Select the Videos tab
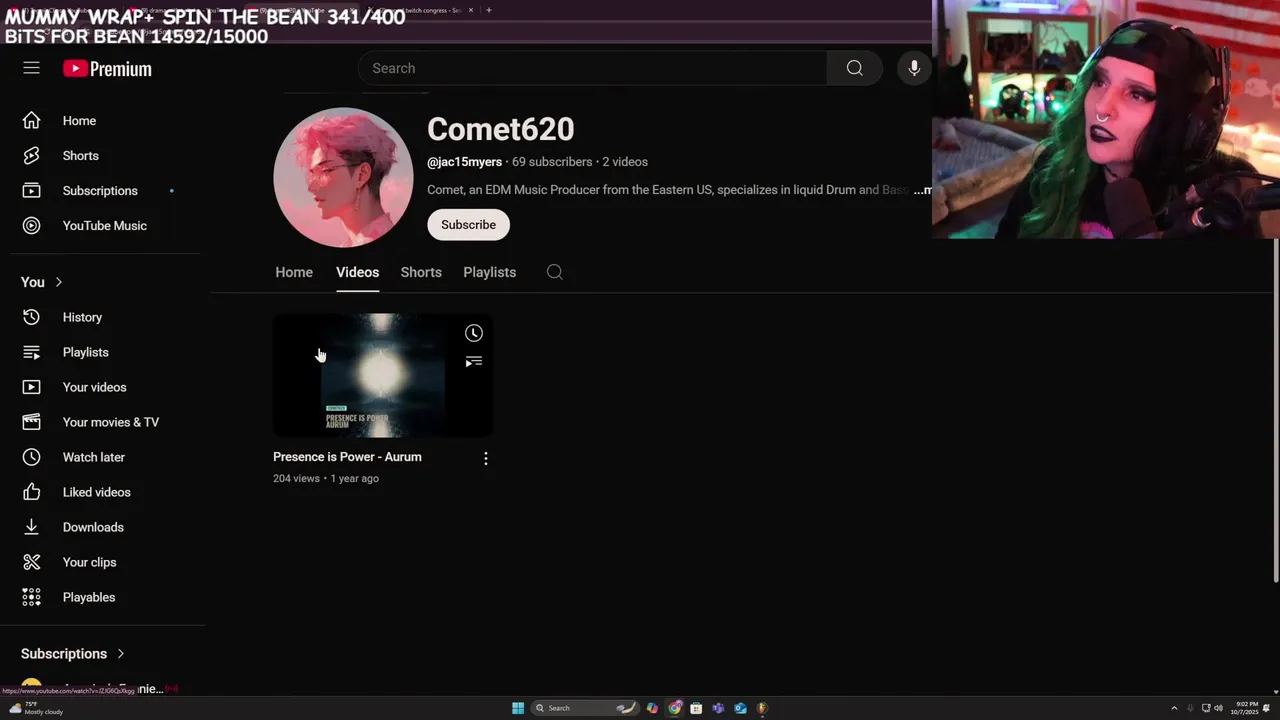The height and width of the screenshot is (720, 1280). 357,272
